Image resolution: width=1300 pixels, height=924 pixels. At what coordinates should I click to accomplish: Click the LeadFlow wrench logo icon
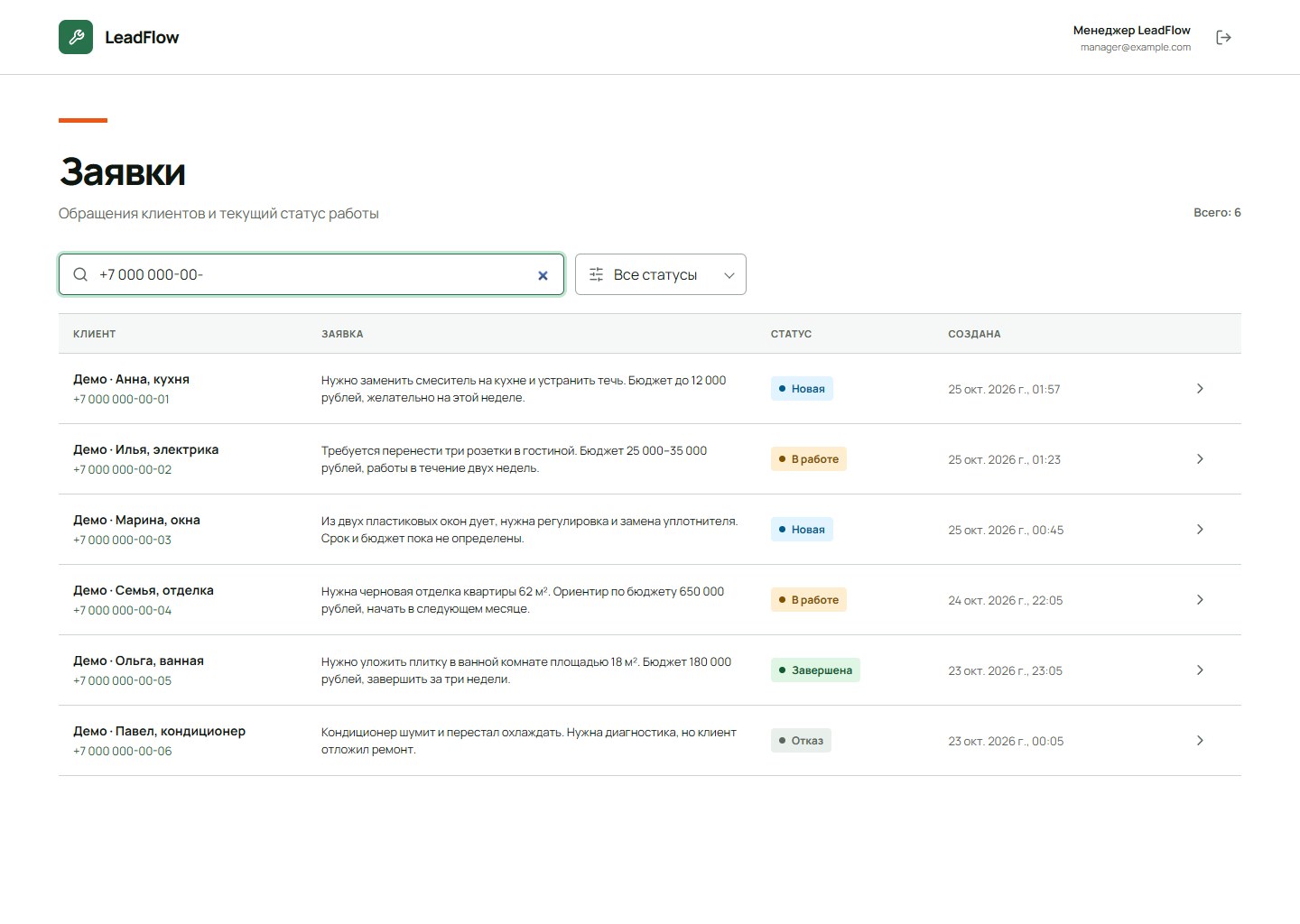pyautogui.click(x=76, y=37)
